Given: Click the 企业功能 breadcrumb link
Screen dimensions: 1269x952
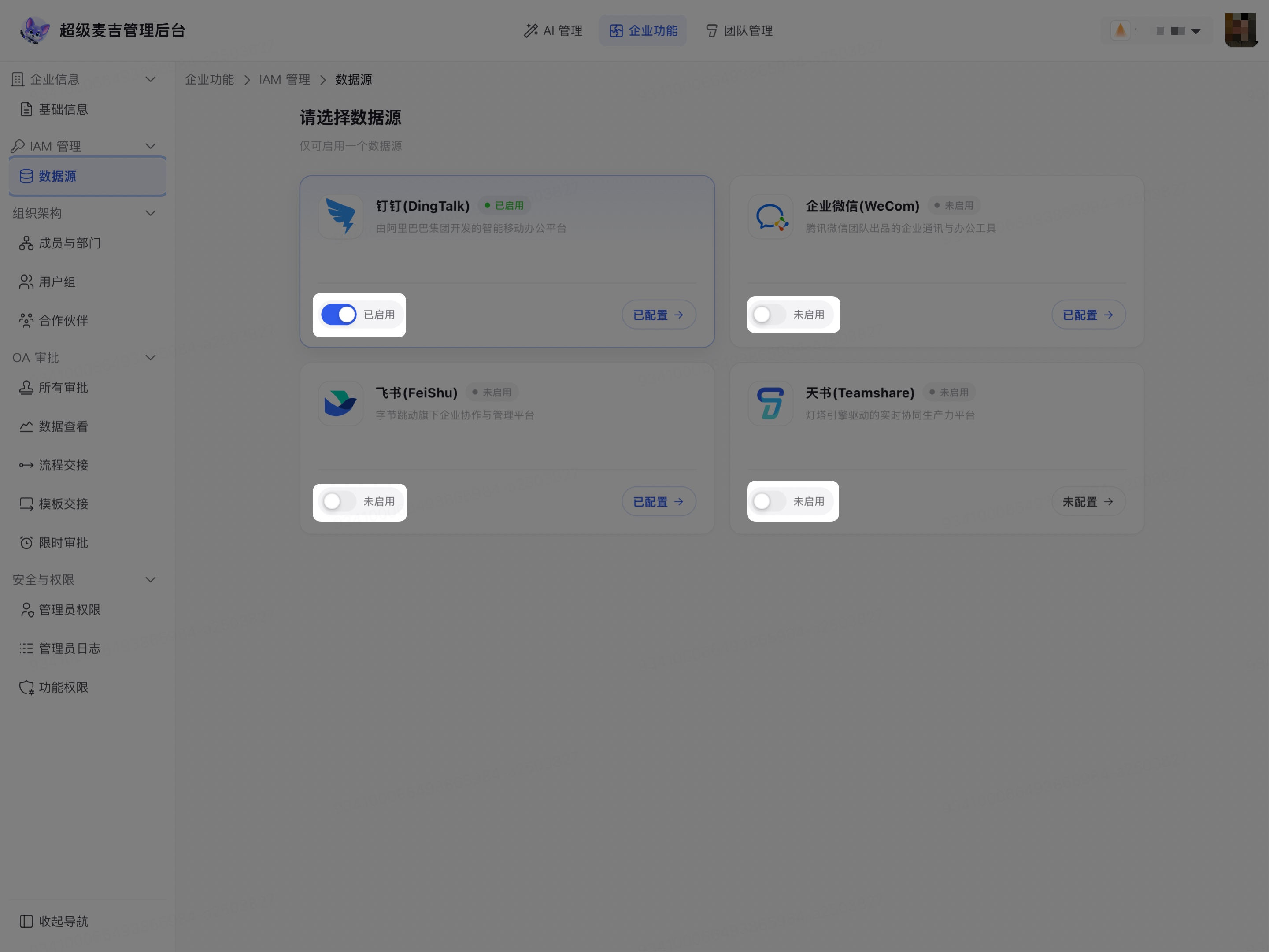Looking at the screenshot, I should click(x=209, y=79).
